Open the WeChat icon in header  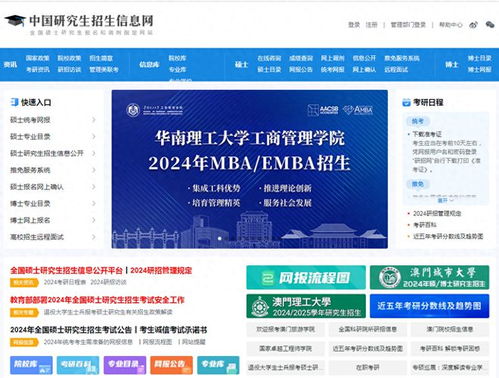[x=490, y=24]
